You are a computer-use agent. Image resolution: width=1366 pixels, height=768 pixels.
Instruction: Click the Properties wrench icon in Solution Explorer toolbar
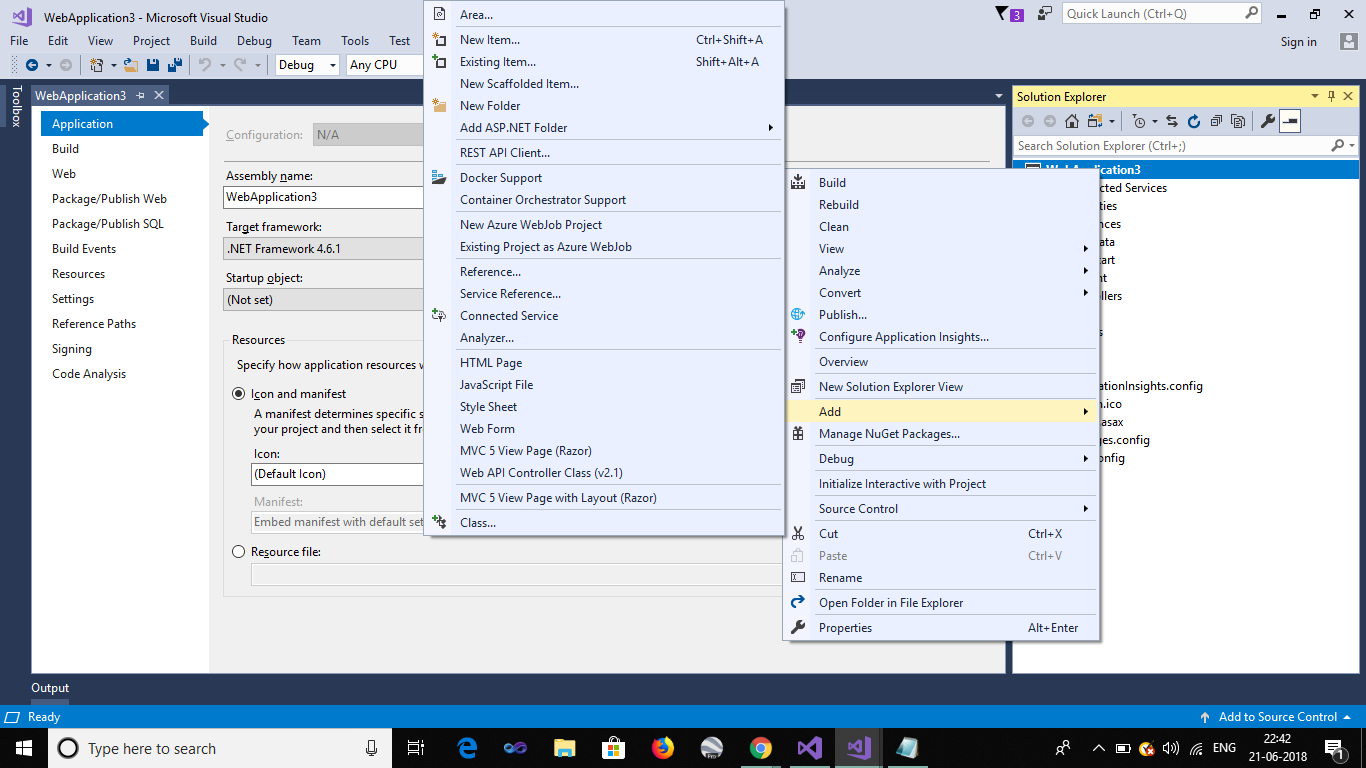[1268, 122]
